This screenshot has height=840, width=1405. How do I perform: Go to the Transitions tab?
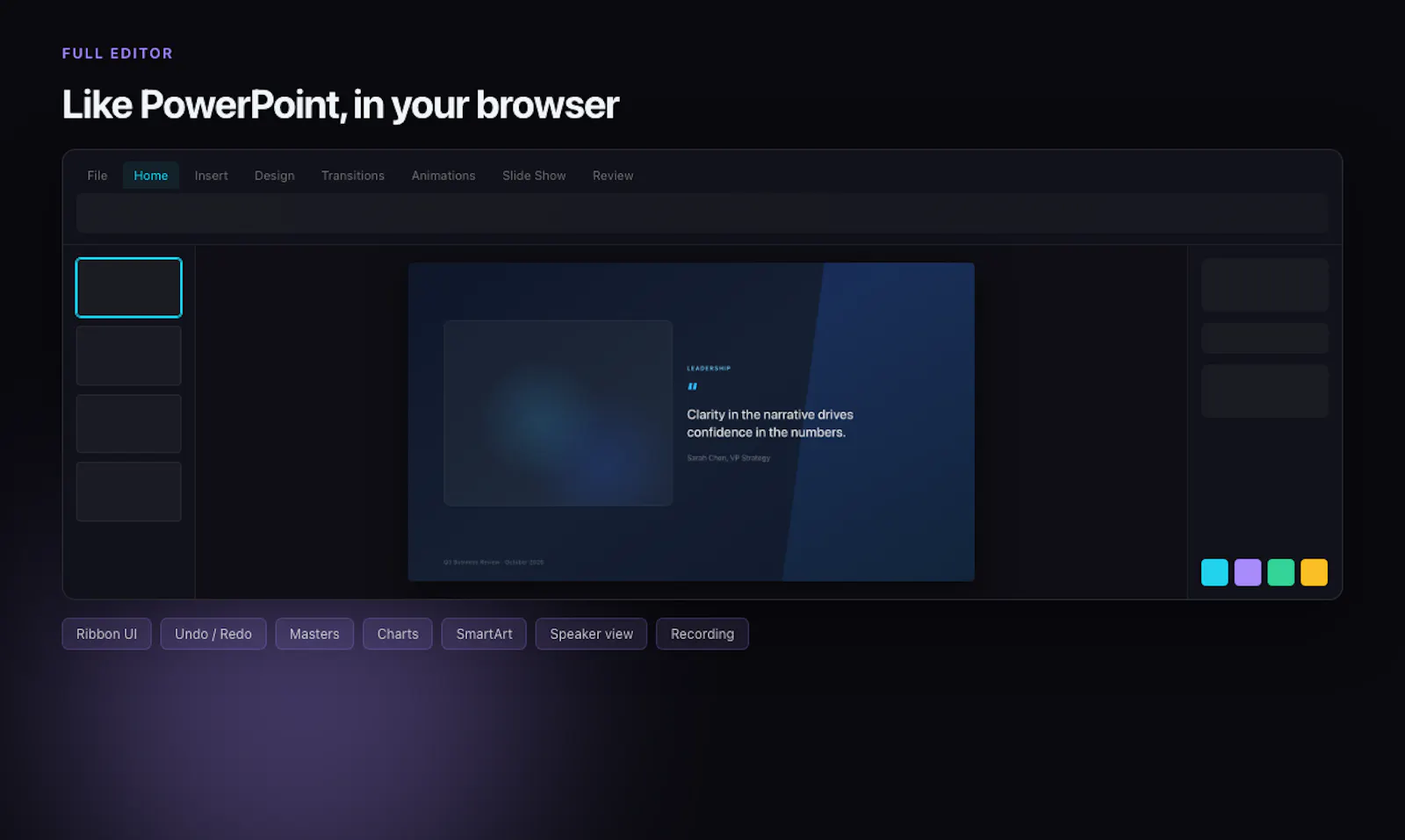[x=353, y=176]
